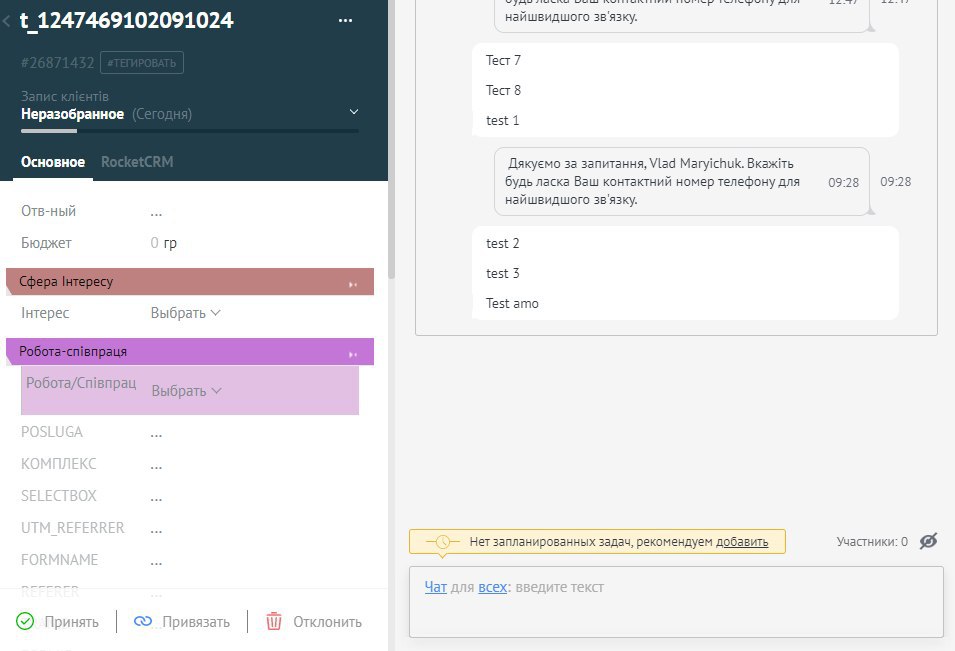This screenshot has width=955, height=651.
Task: Click the back arrow beside the lead title
Action: click(6, 21)
